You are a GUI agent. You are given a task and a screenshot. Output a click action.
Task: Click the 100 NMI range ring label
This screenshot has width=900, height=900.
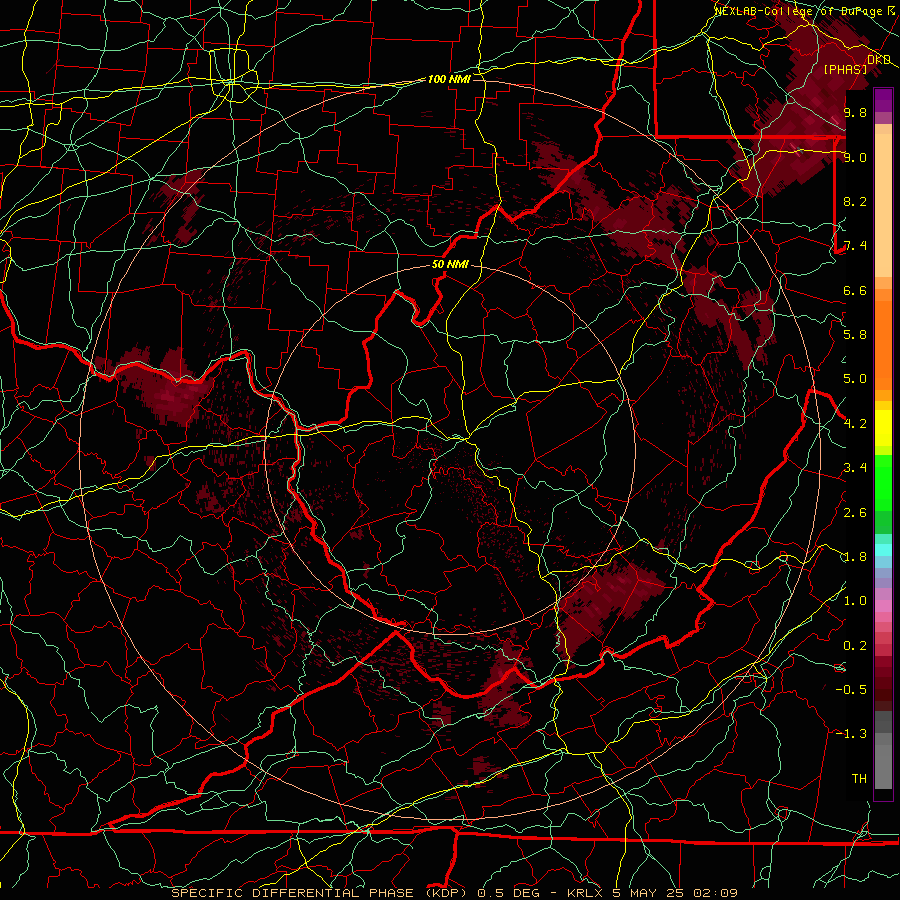coord(449,79)
